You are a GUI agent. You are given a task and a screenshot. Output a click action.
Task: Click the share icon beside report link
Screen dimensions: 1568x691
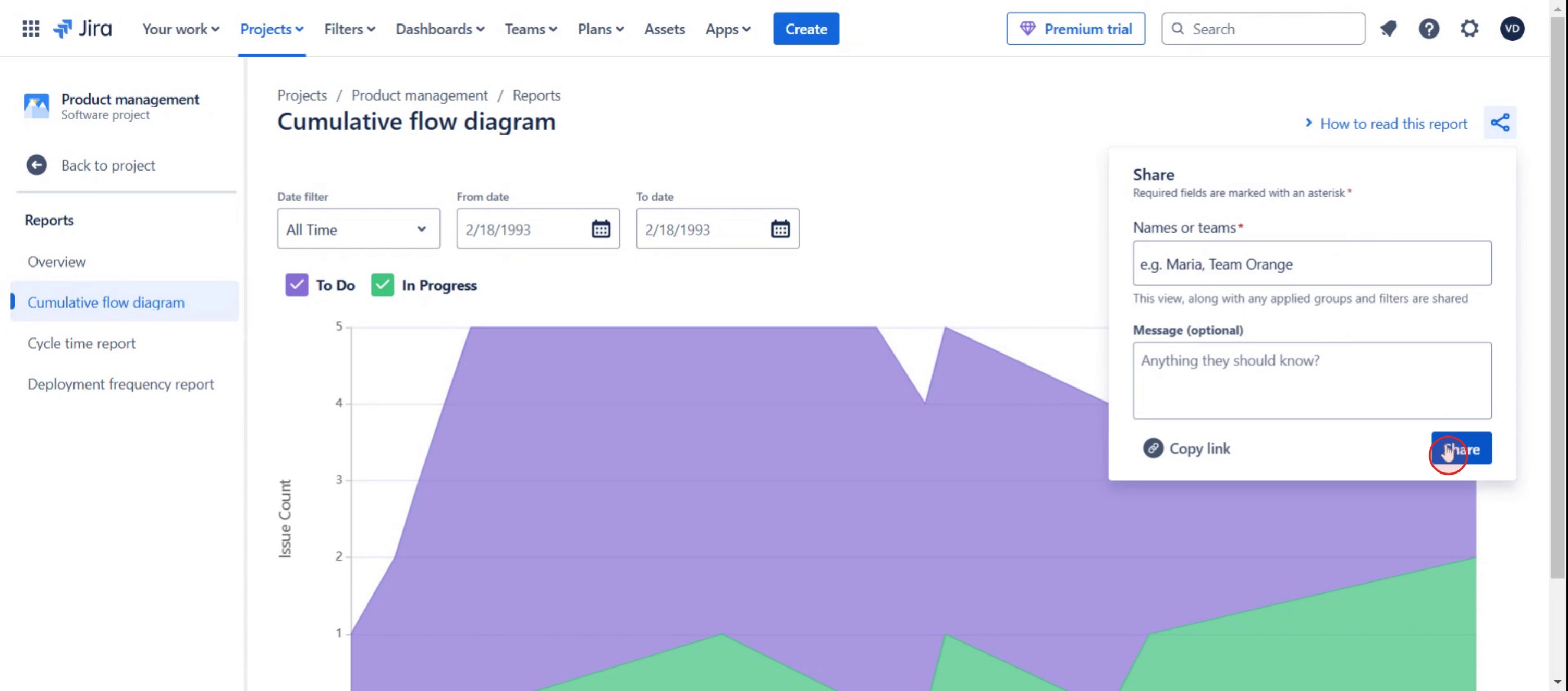(1499, 123)
